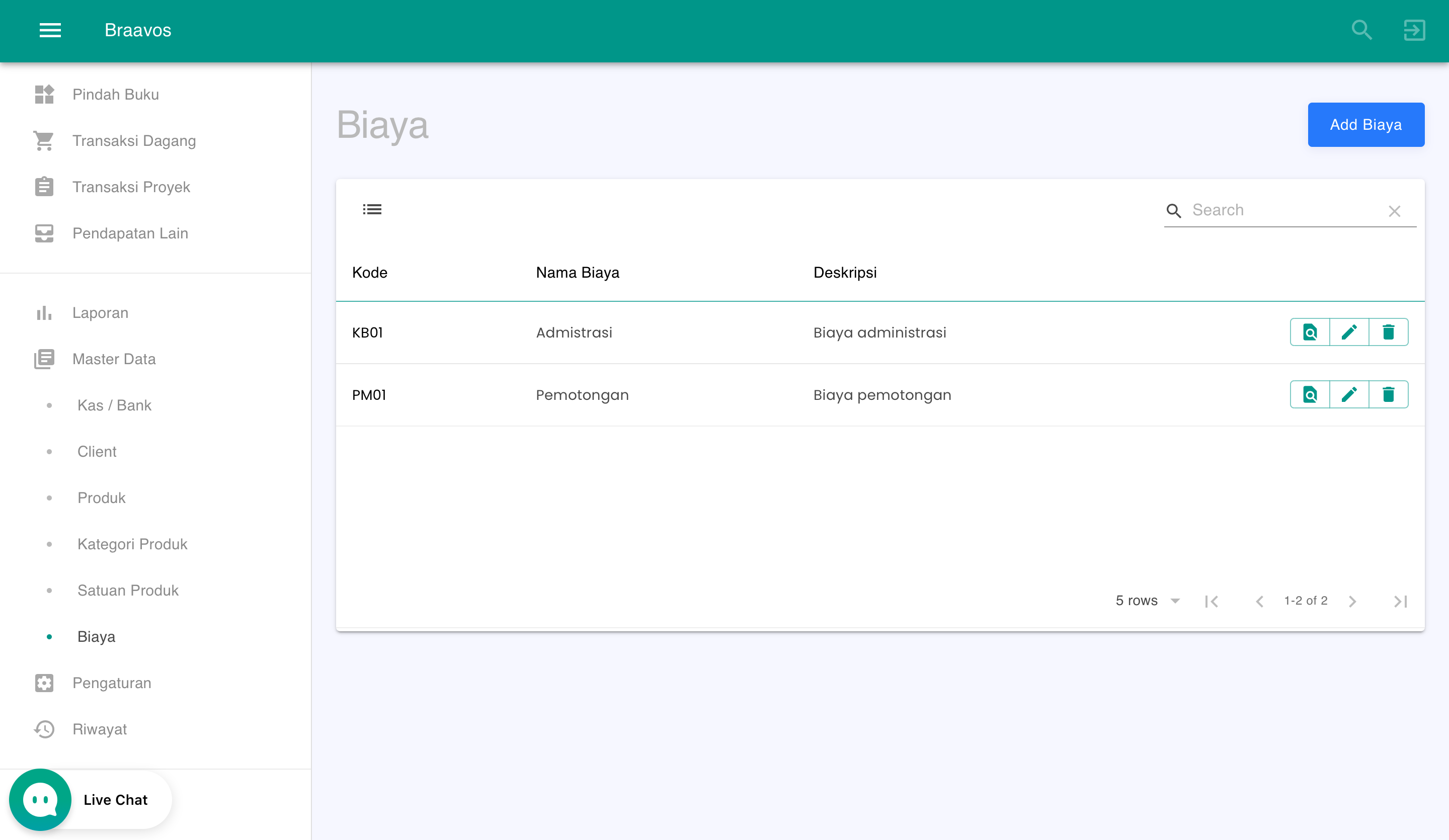Click the shopping cart Transaksi Dagang icon

(44, 140)
